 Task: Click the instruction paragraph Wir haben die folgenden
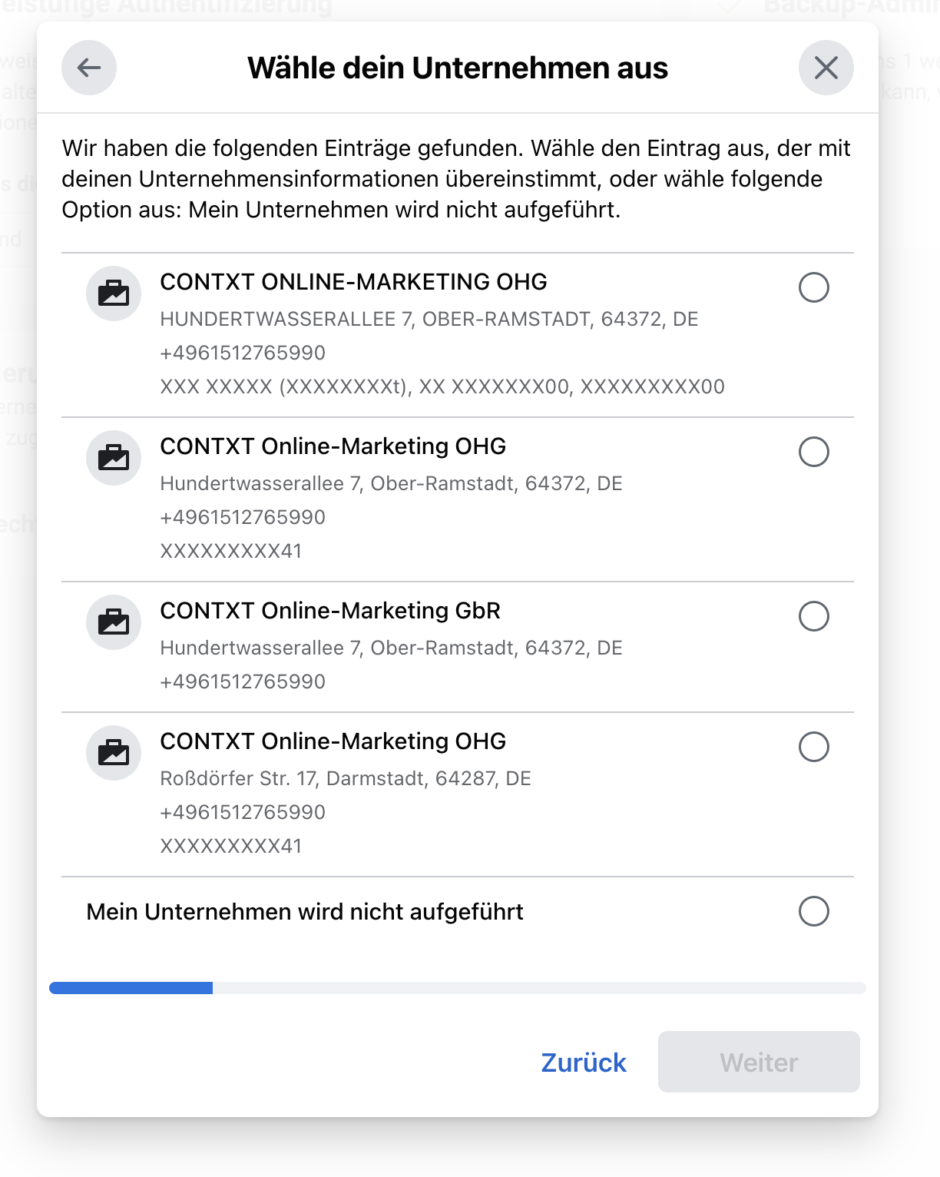click(456, 179)
